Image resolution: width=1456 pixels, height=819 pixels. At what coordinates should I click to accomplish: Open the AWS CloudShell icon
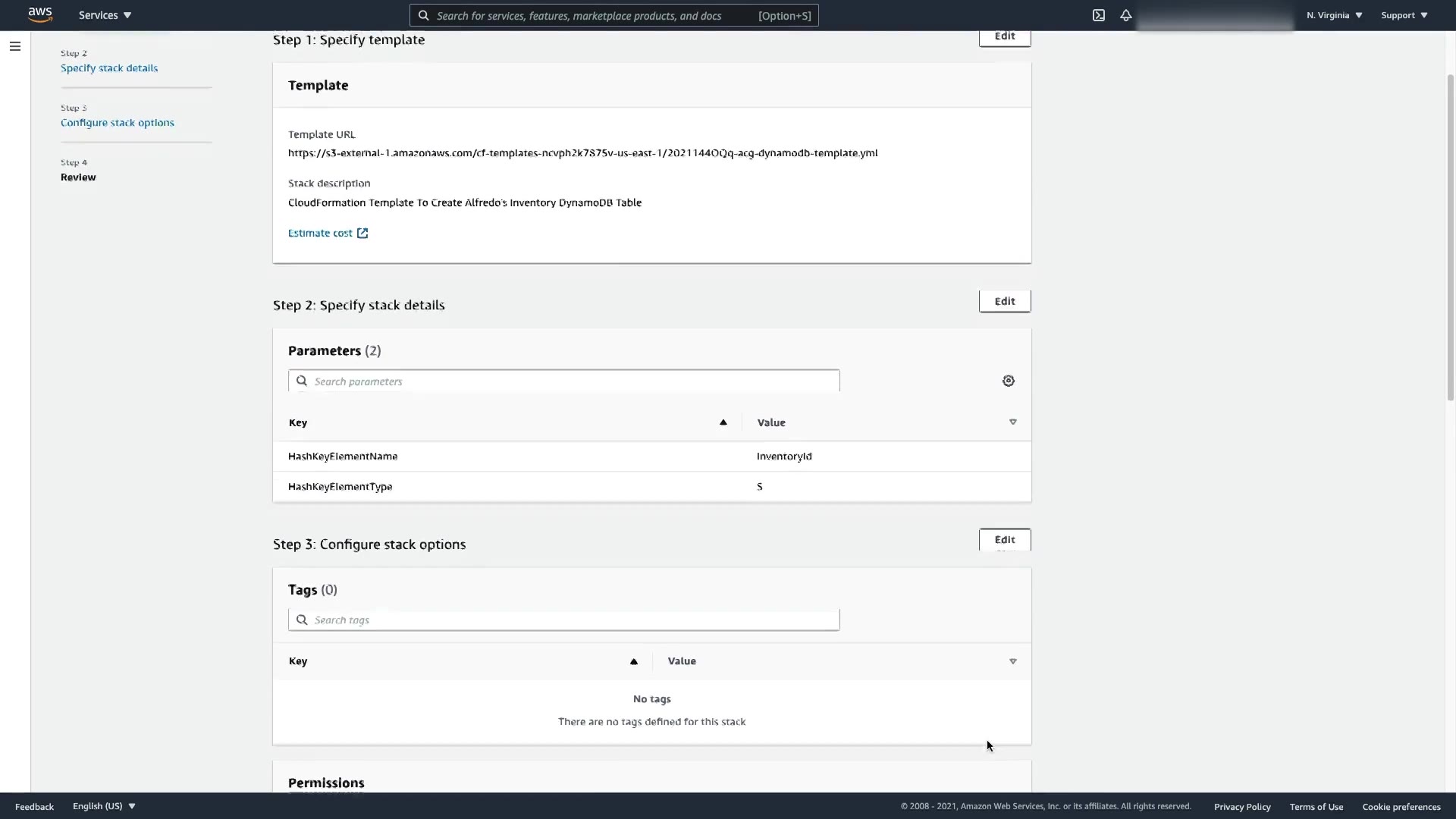tap(1098, 15)
